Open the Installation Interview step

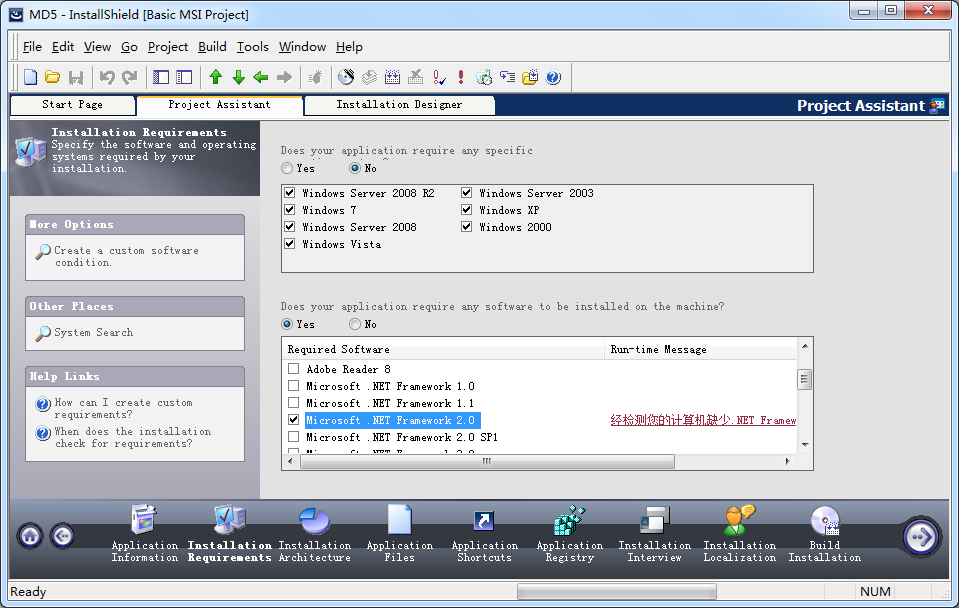coord(654,533)
